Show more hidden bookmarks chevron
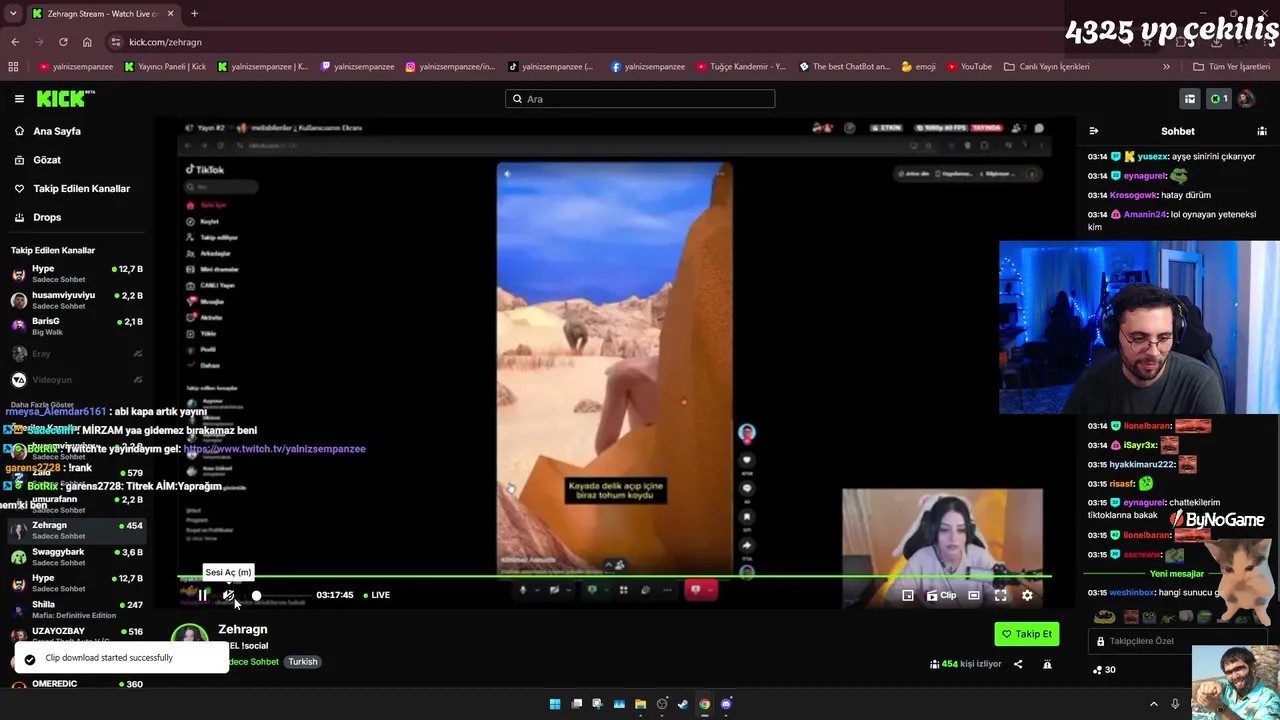This screenshot has height=720, width=1280. (1166, 67)
